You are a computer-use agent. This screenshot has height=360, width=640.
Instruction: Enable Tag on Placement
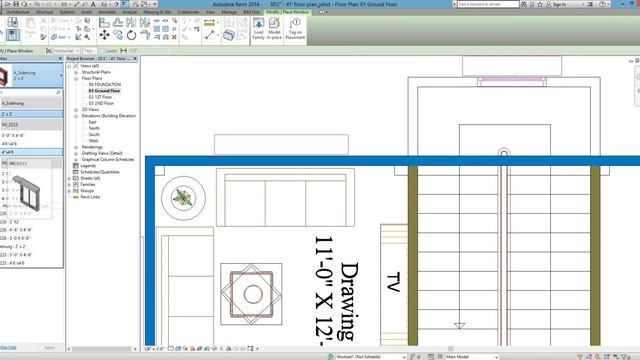[295, 29]
